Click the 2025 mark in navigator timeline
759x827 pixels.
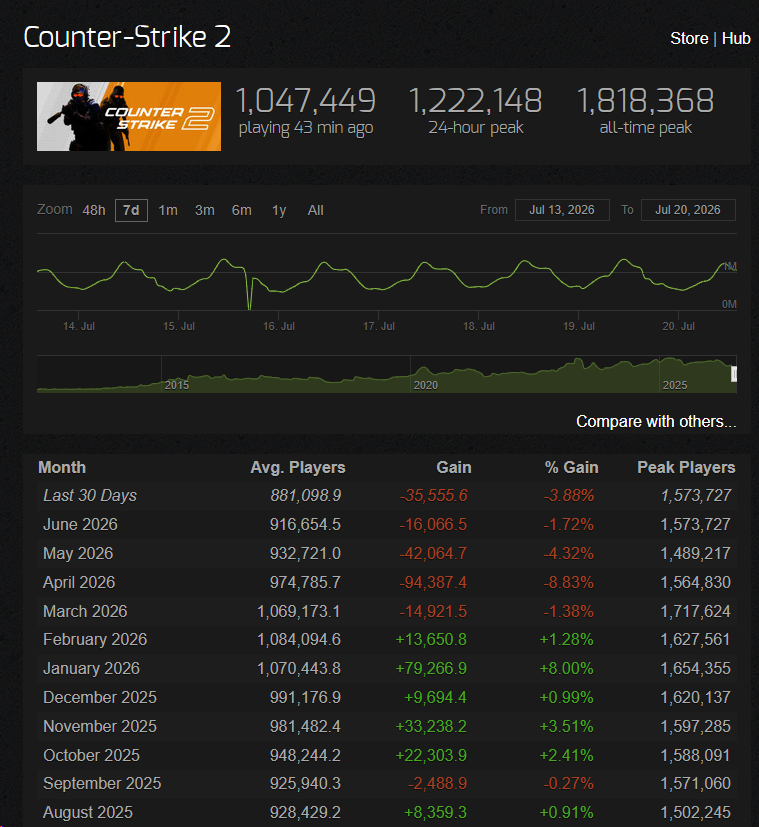[675, 385]
